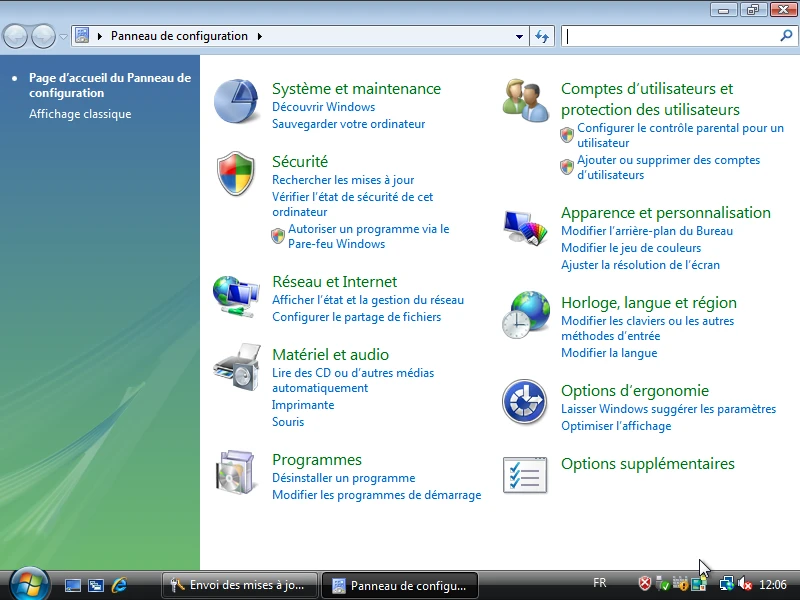This screenshot has height=600, width=800.
Task: Click Modifier le jeu de couleurs
Action: pyautogui.click(x=631, y=248)
